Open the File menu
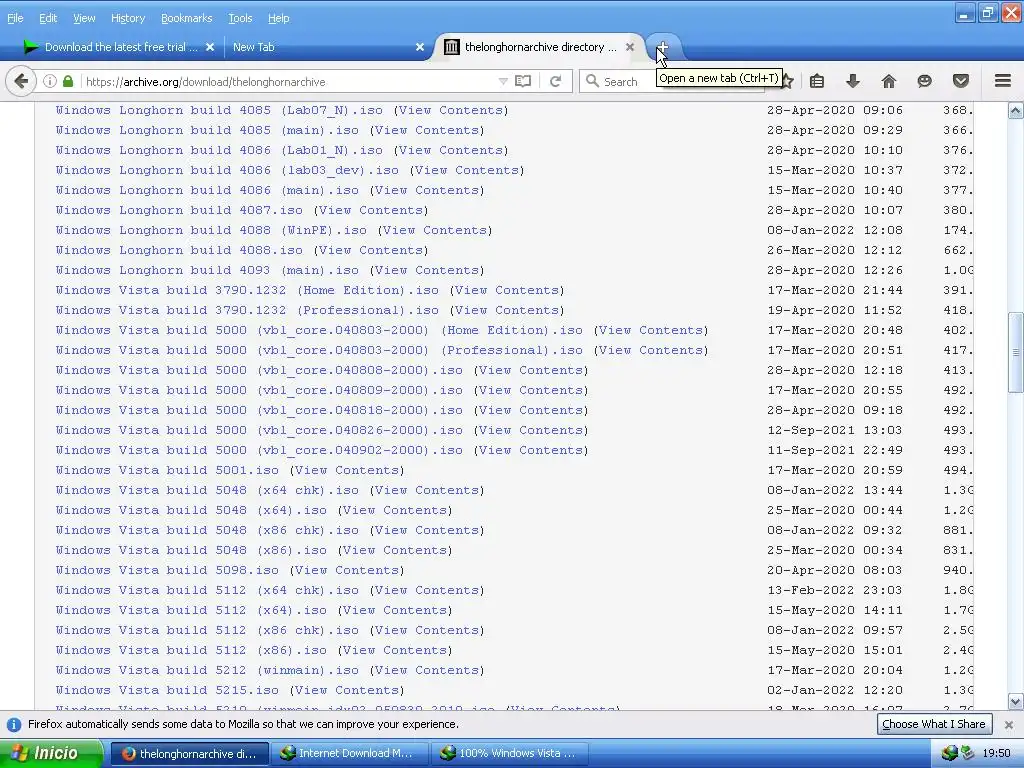The height and width of the screenshot is (768, 1024). point(15,18)
